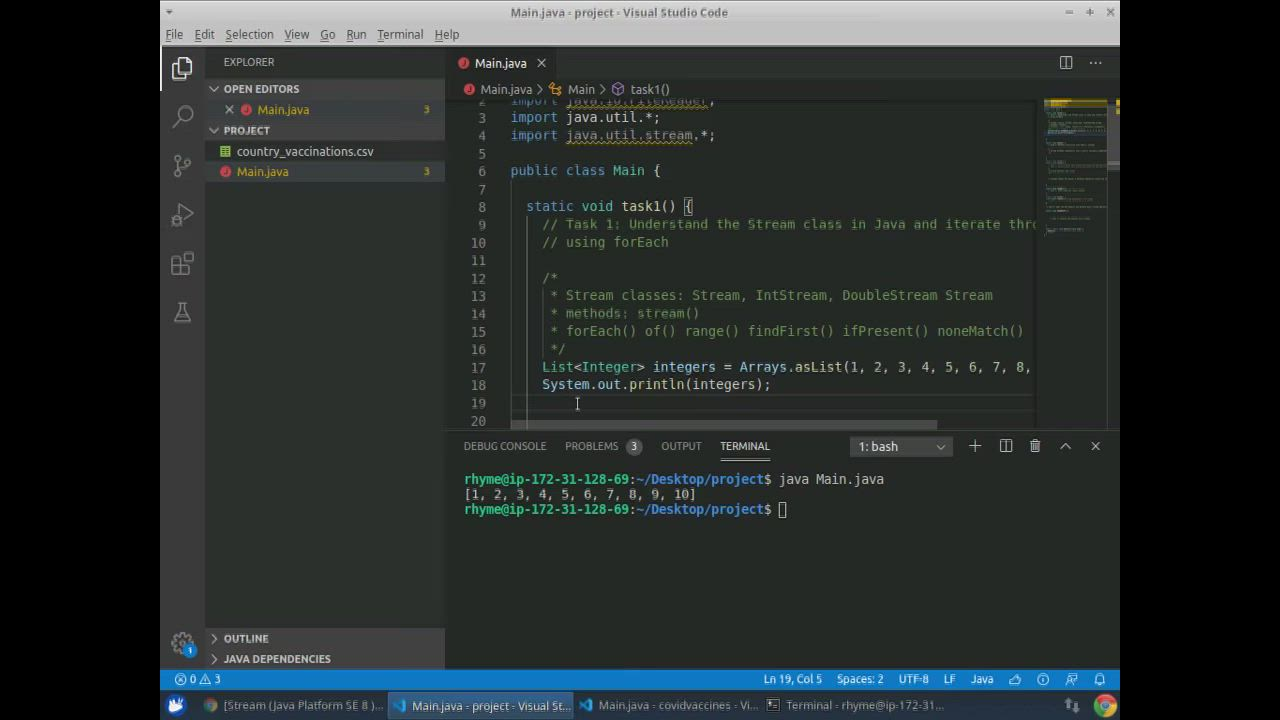The width and height of the screenshot is (1280, 720).
Task: Open the Run and Debug view
Action: (182, 215)
